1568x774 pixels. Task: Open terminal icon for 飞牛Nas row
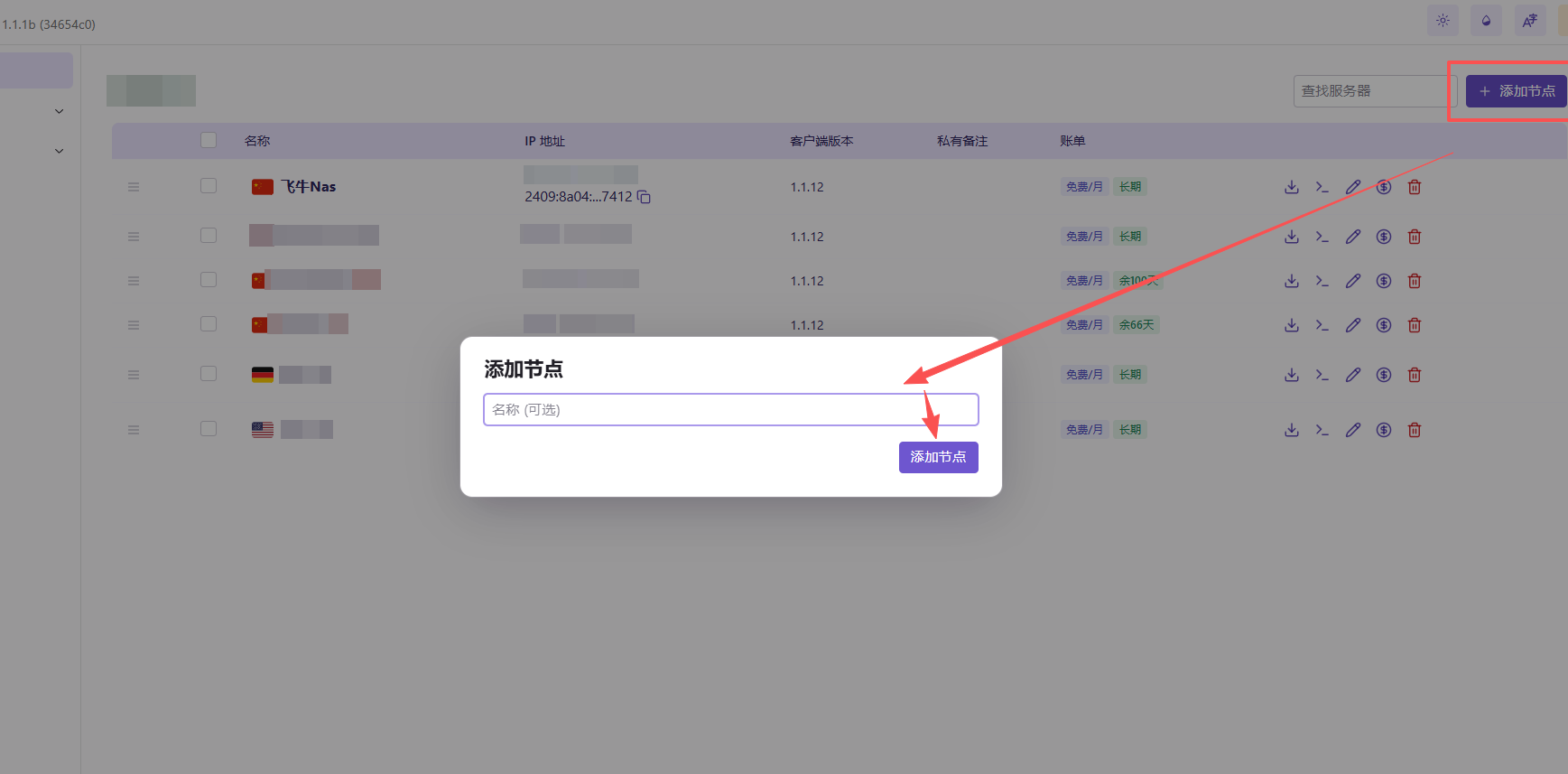(x=1322, y=187)
